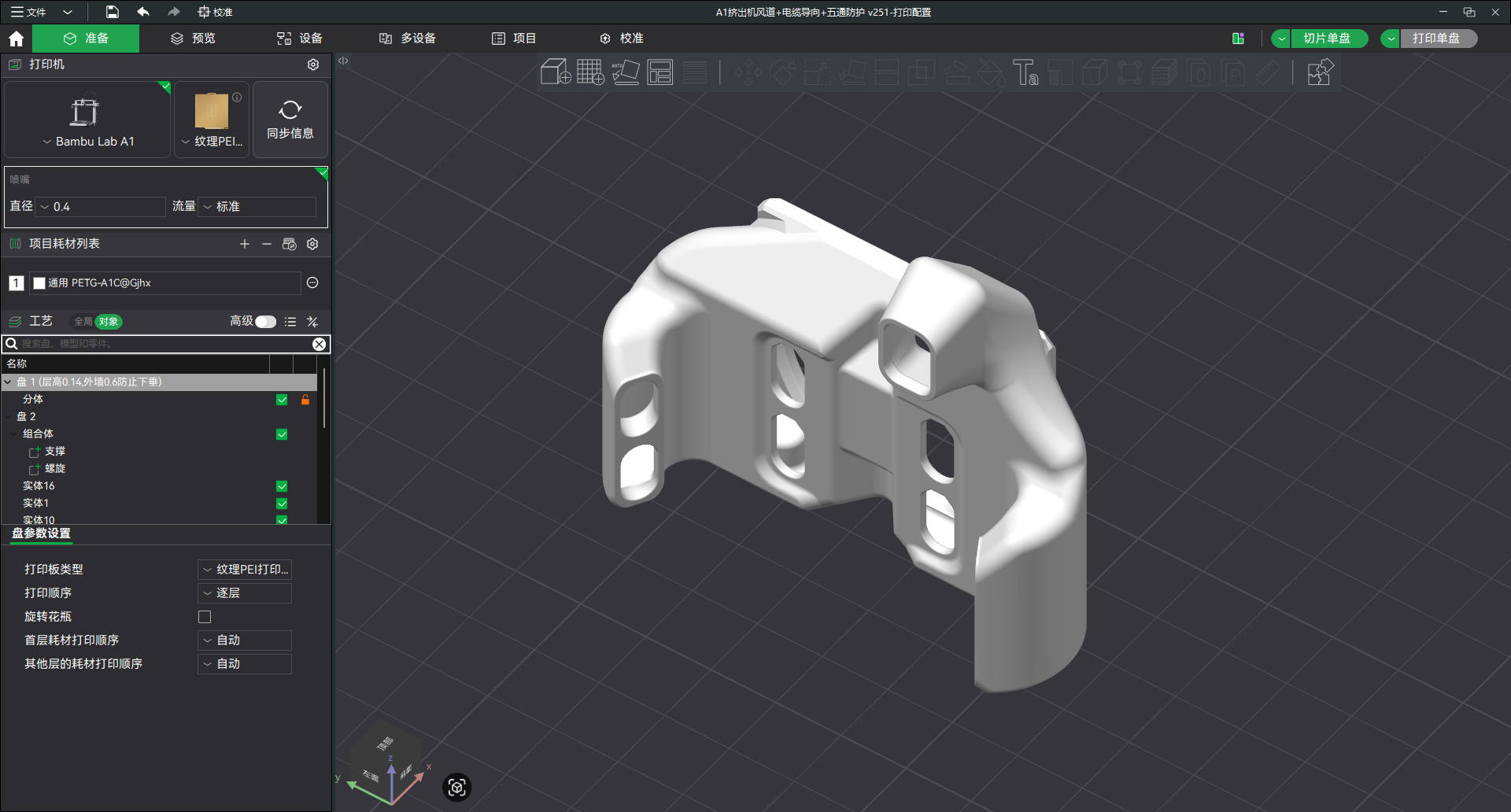The width and height of the screenshot is (1511, 812).
Task: Toggle printable checkbox for 实体1
Action: click(x=282, y=504)
